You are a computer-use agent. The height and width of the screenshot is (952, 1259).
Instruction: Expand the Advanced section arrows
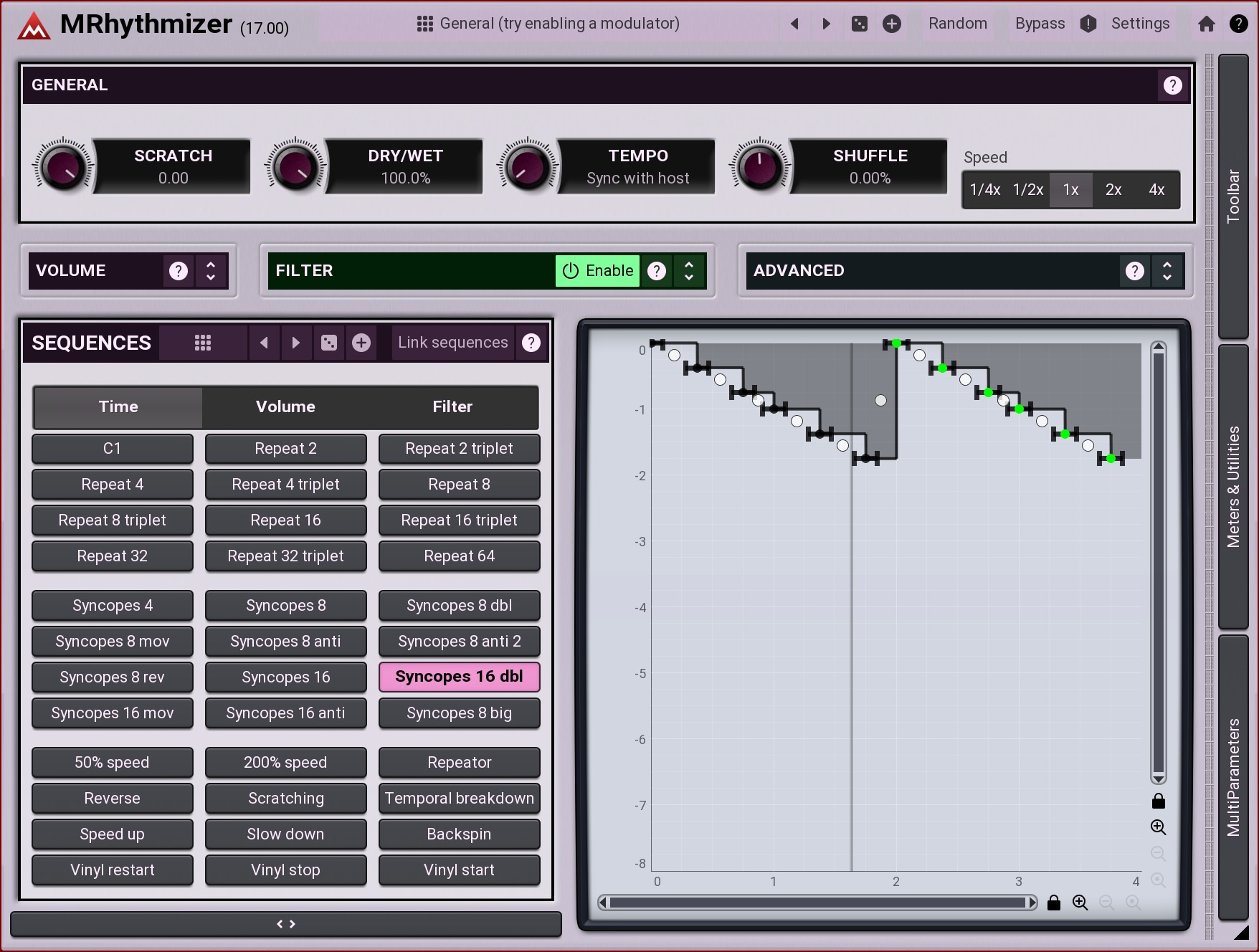coord(1167,271)
